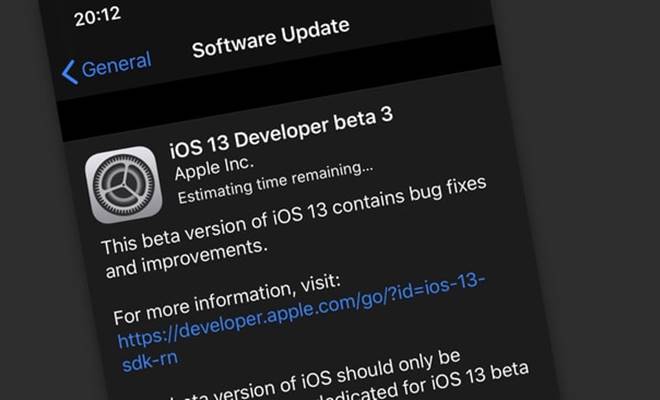Go back to General settings
Image resolution: width=660 pixels, height=400 pixels.
(x=106, y=67)
